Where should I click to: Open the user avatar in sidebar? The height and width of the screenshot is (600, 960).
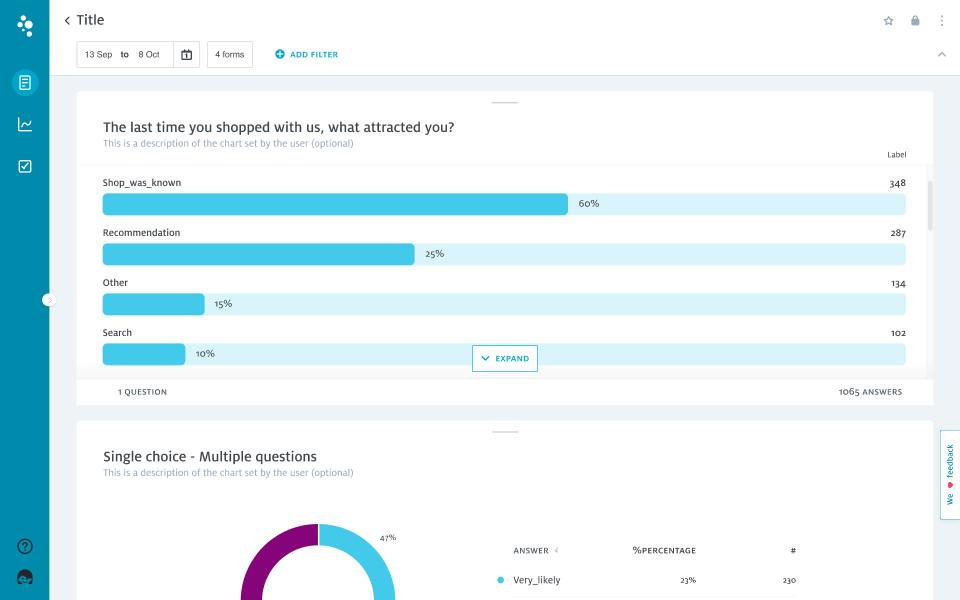pyautogui.click(x=25, y=577)
